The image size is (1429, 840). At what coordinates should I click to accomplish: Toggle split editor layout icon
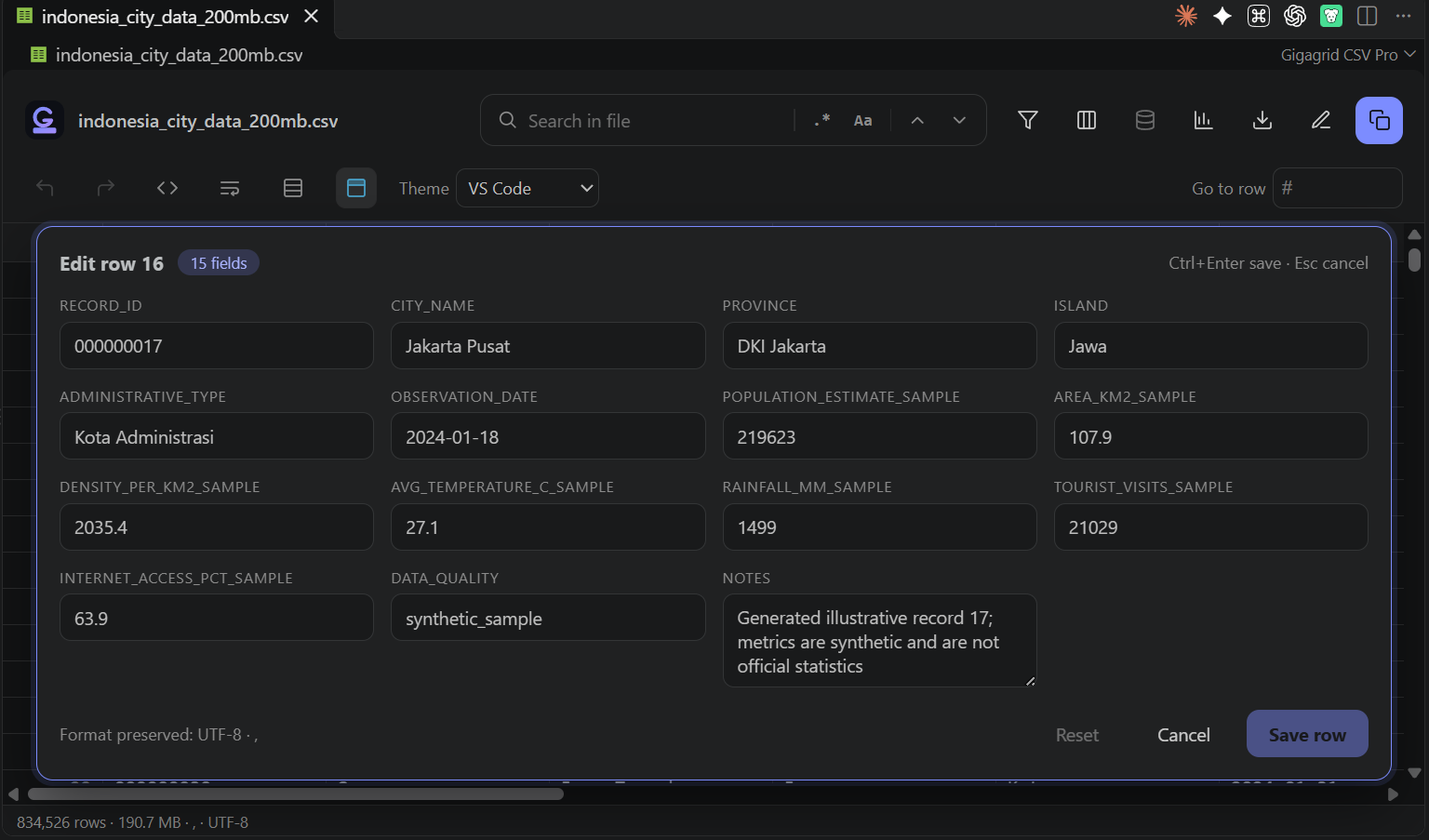(x=1368, y=16)
